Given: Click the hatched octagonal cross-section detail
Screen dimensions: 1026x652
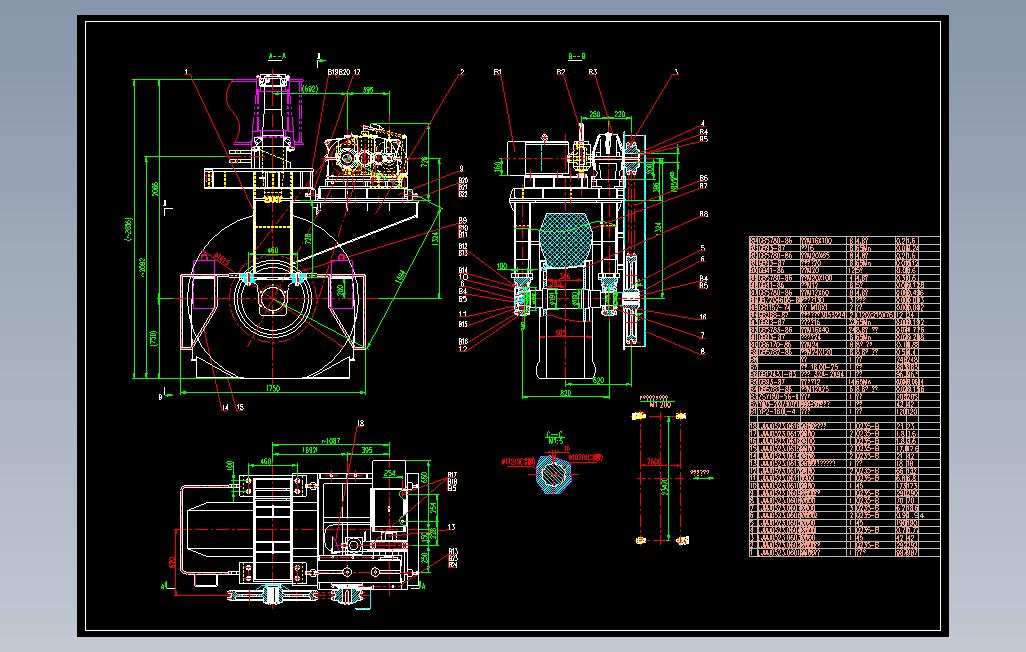Looking at the screenshot, I should point(554,473).
